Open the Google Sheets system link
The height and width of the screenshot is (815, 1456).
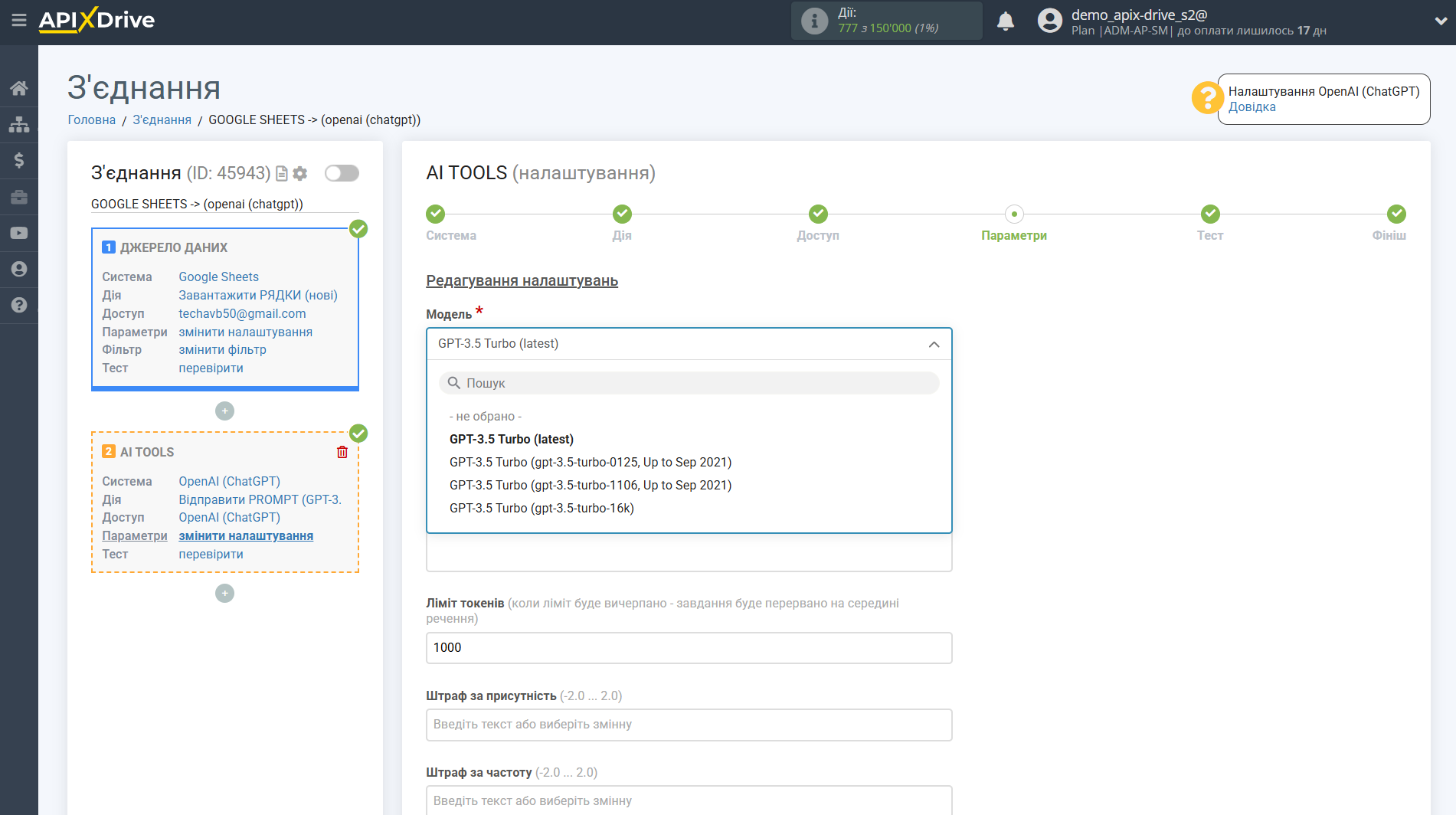click(x=218, y=277)
